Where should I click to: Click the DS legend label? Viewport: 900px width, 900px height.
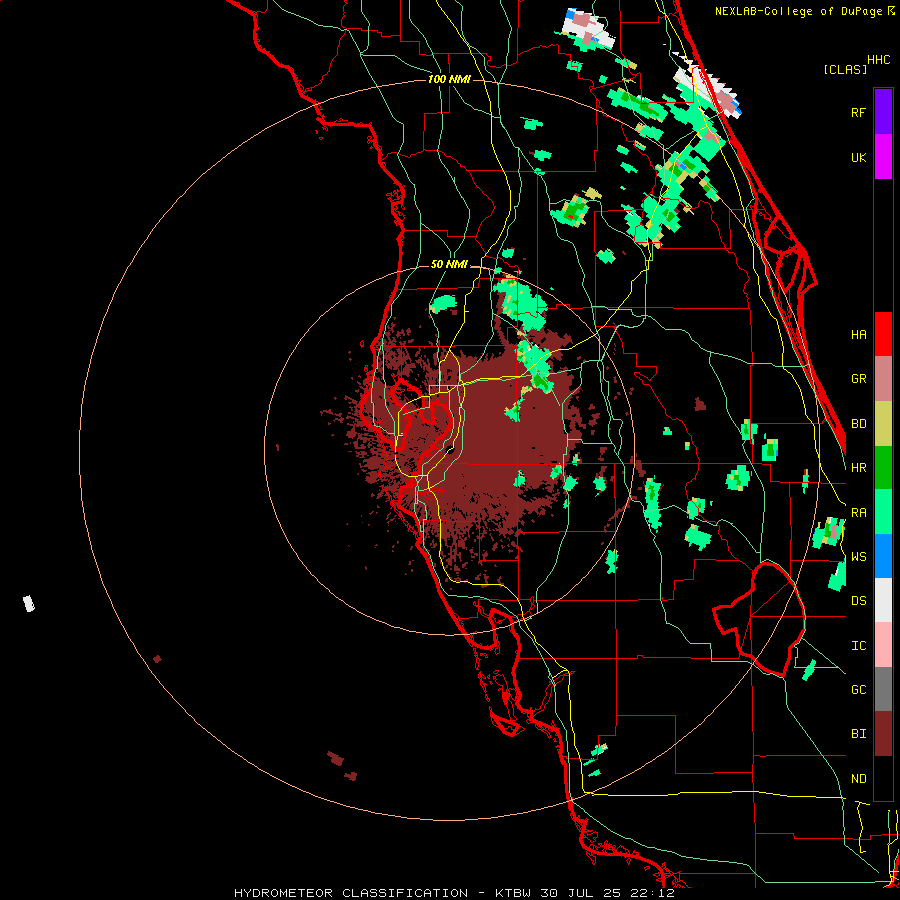859,600
